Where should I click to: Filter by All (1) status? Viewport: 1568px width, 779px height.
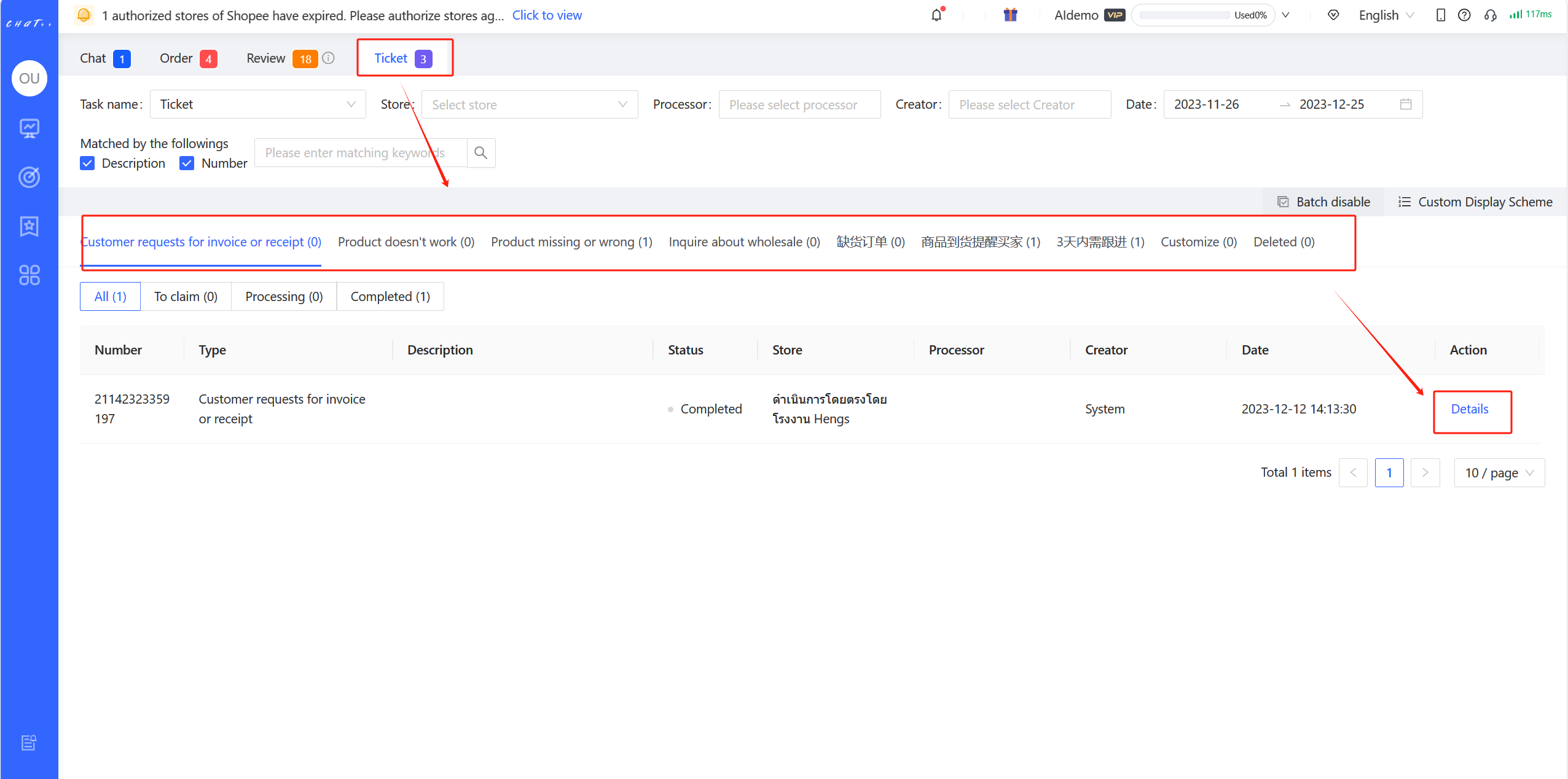[110, 297]
